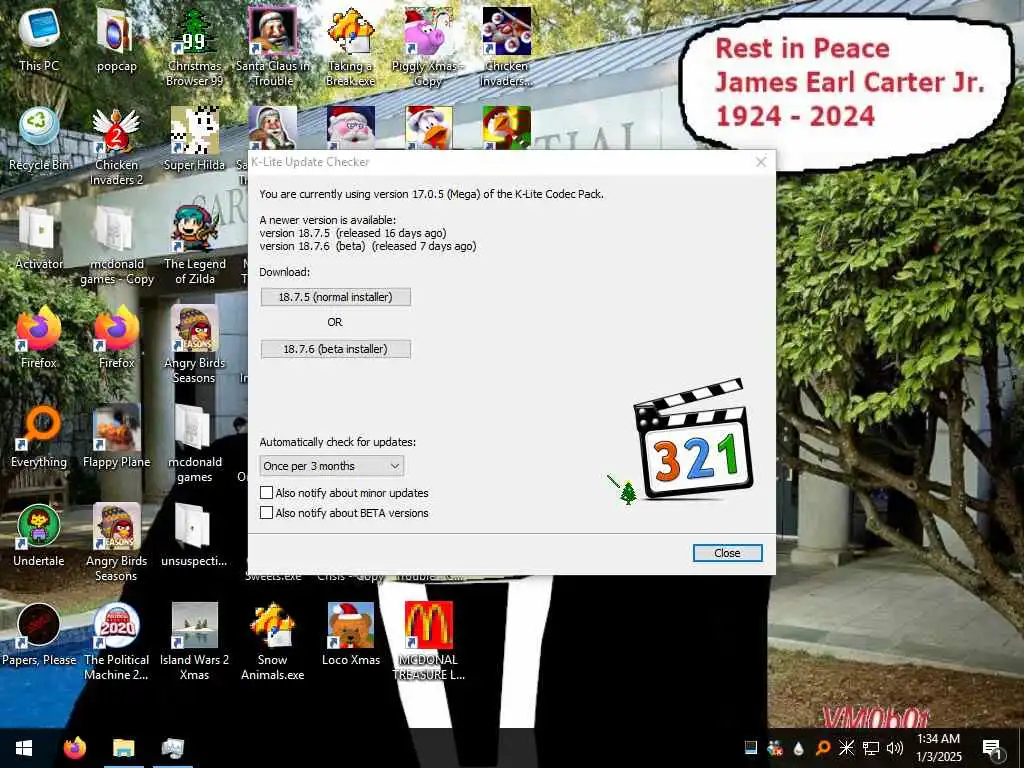Open This PC desktop icon
Viewport: 1024px width, 768px height.
click(x=39, y=39)
